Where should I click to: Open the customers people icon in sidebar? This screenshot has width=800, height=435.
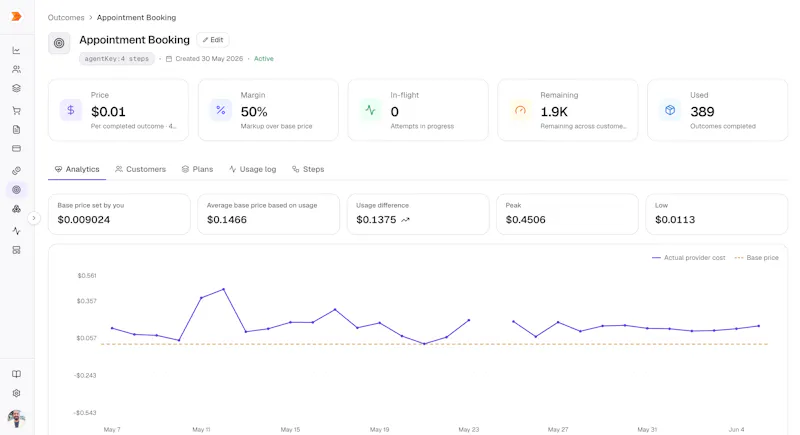(16, 69)
